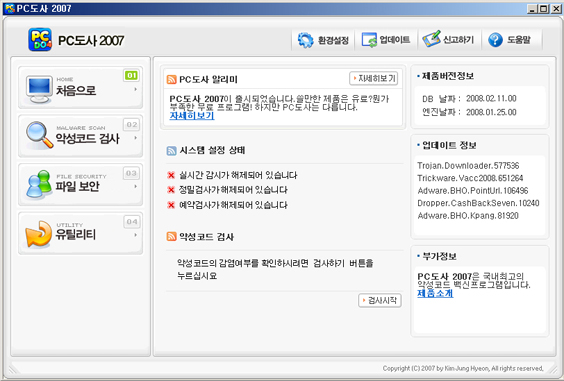Image resolution: width=564 pixels, height=381 pixels.
Task: Click the 자세히보기 button in 알리미 header
Action: coord(374,78)
